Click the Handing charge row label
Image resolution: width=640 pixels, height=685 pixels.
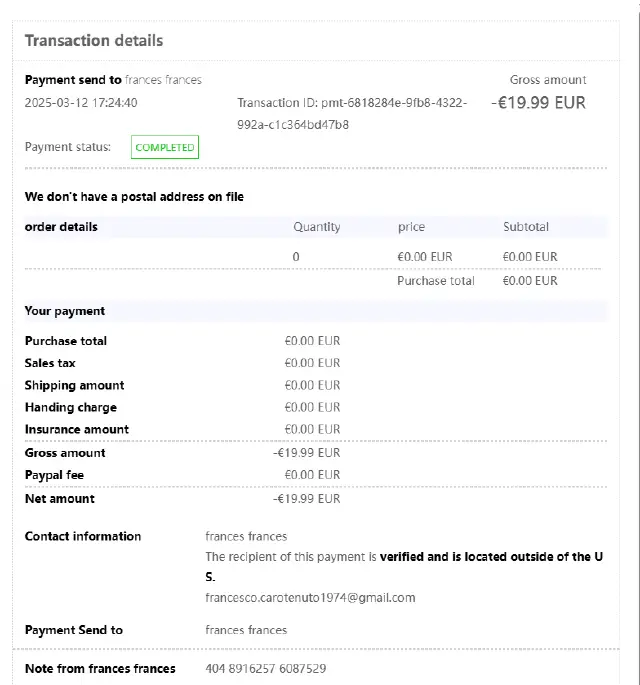point(71,407)
